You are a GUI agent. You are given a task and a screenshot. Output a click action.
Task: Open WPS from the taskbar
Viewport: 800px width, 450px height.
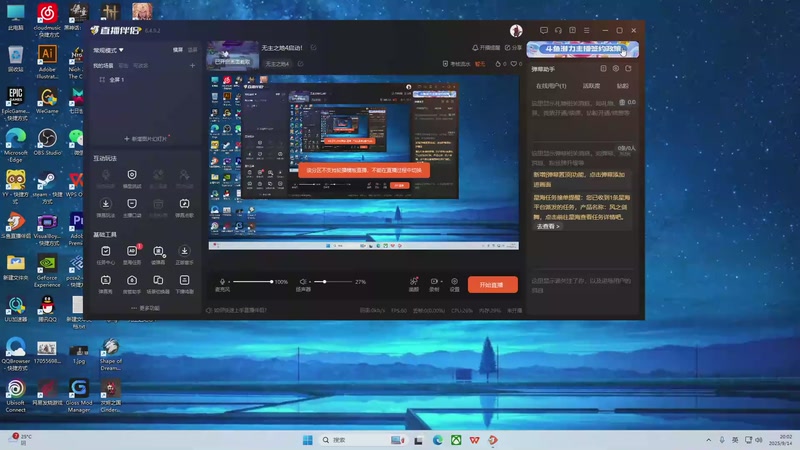(474, 440)
